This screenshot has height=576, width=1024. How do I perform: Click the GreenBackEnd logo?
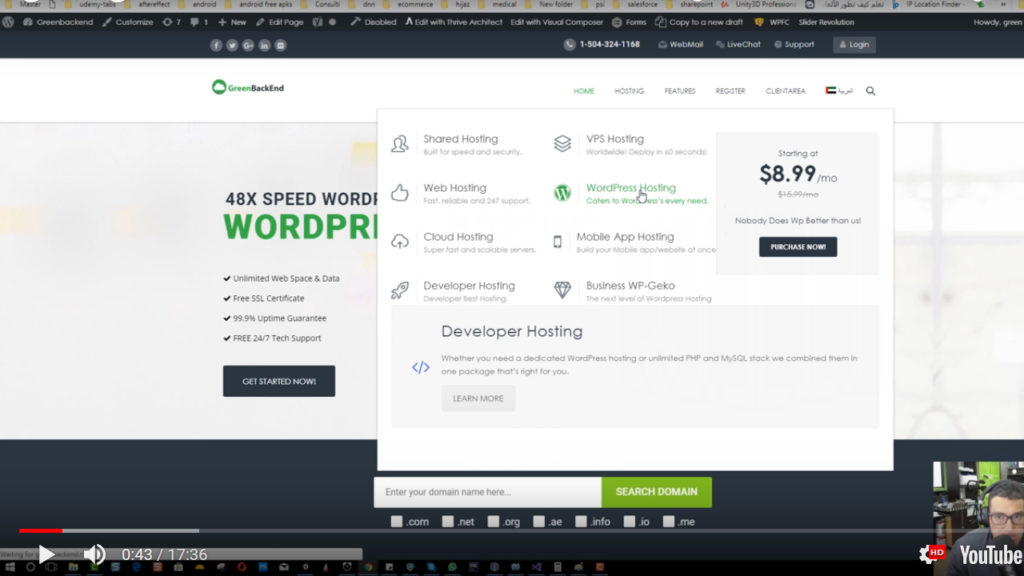248,88
